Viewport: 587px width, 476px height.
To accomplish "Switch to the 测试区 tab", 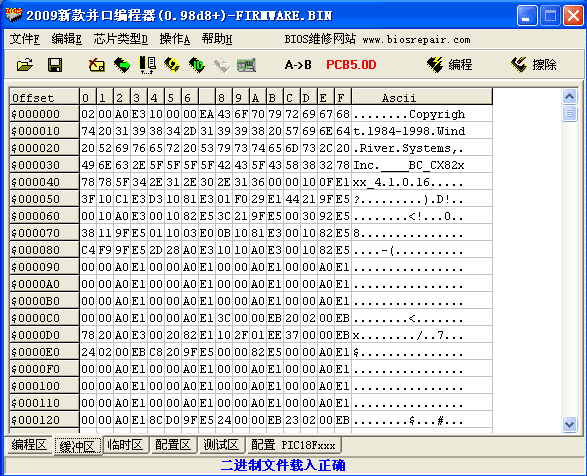I will pyautogui.click(x=221, y=445).
